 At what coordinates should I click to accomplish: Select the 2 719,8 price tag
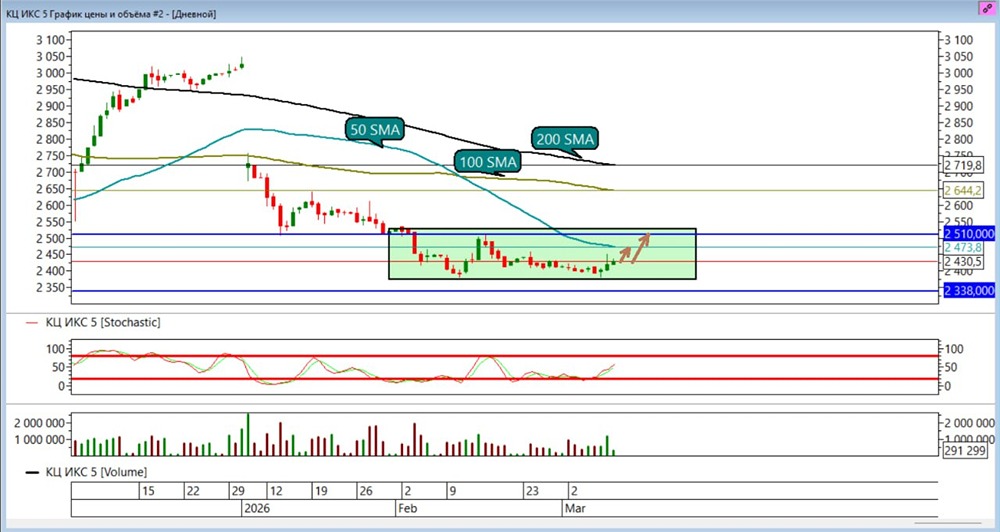[964, 165]
